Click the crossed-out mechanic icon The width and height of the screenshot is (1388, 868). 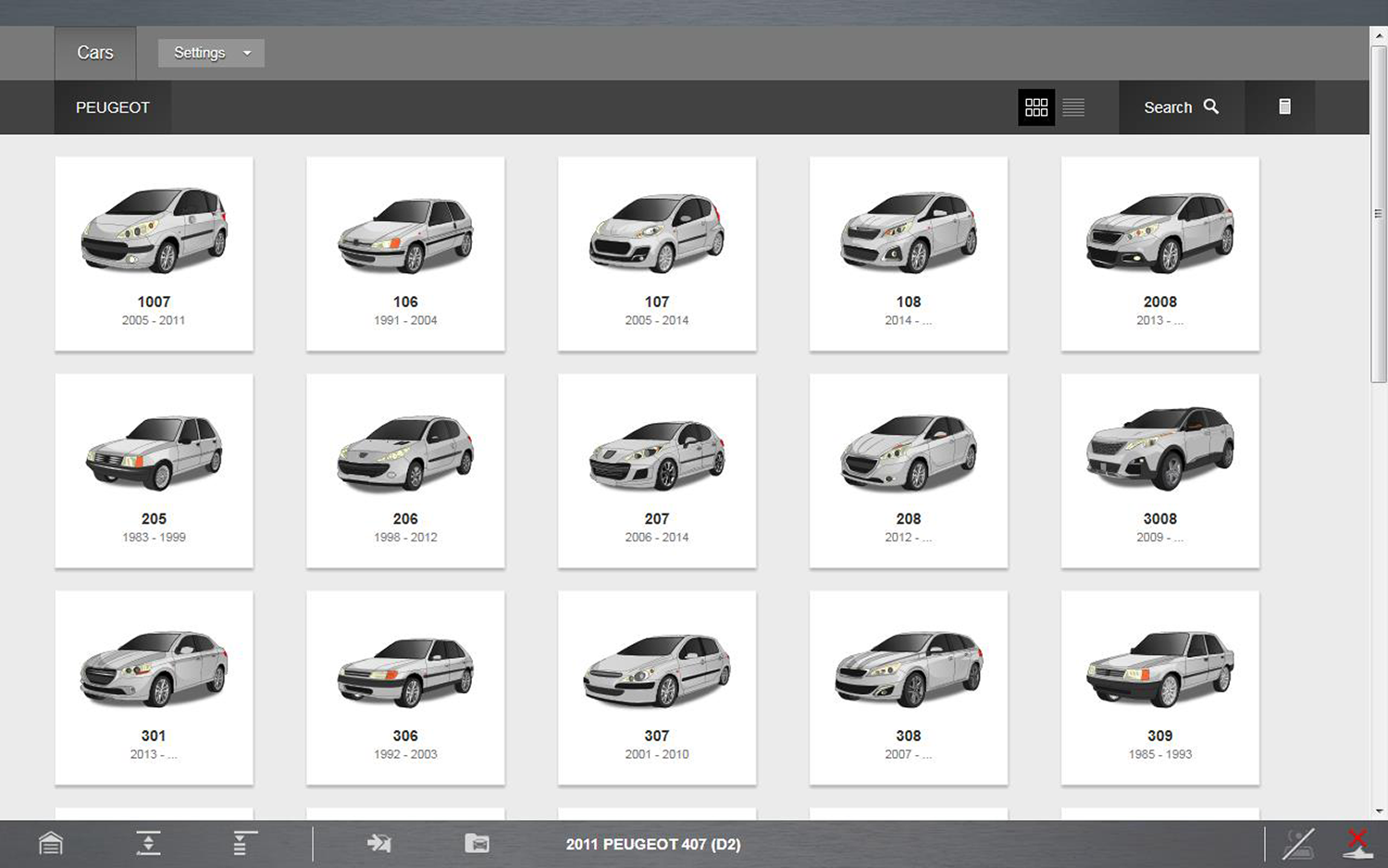1298,843
